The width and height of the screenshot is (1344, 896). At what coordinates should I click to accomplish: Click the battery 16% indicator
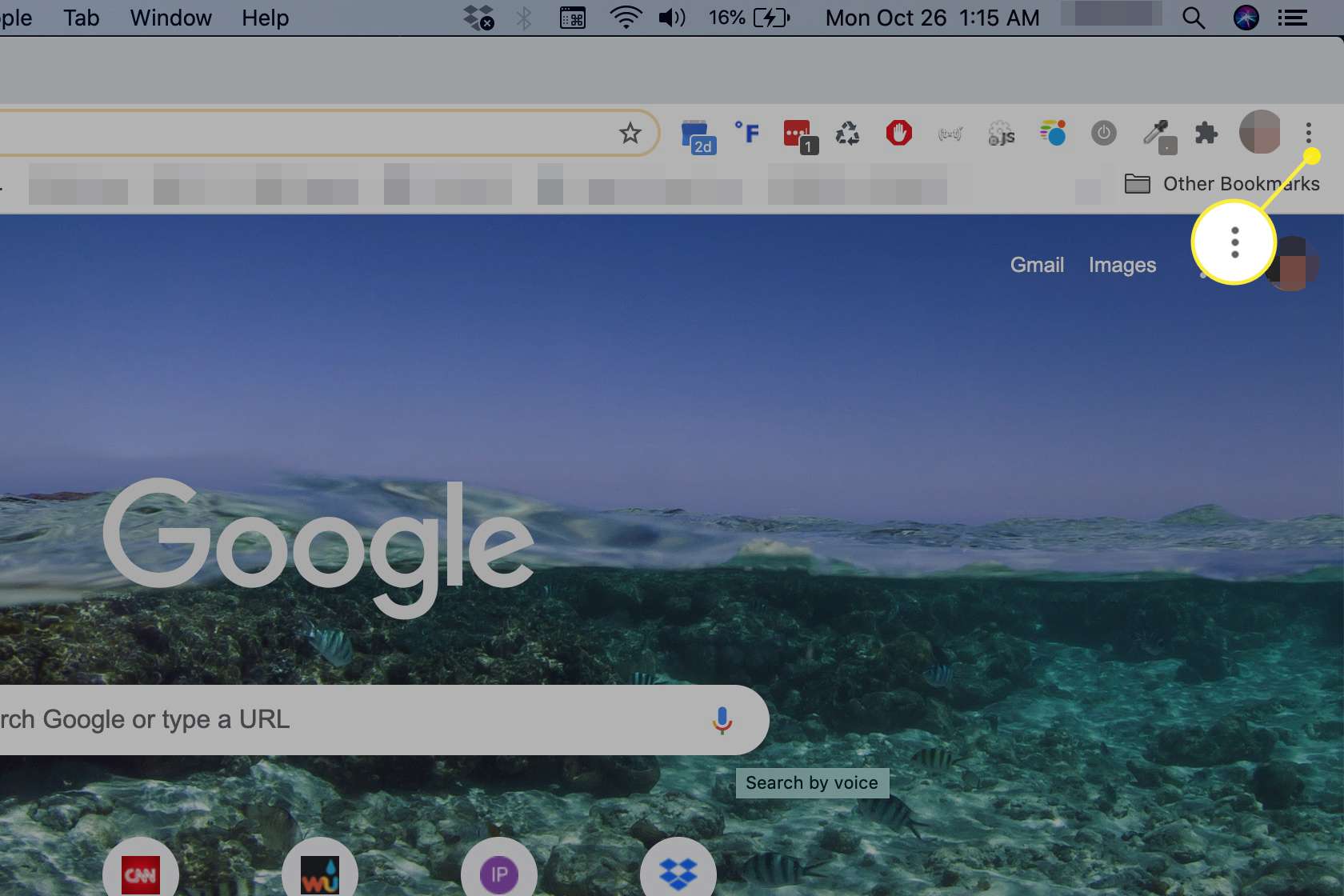(750, 18)
